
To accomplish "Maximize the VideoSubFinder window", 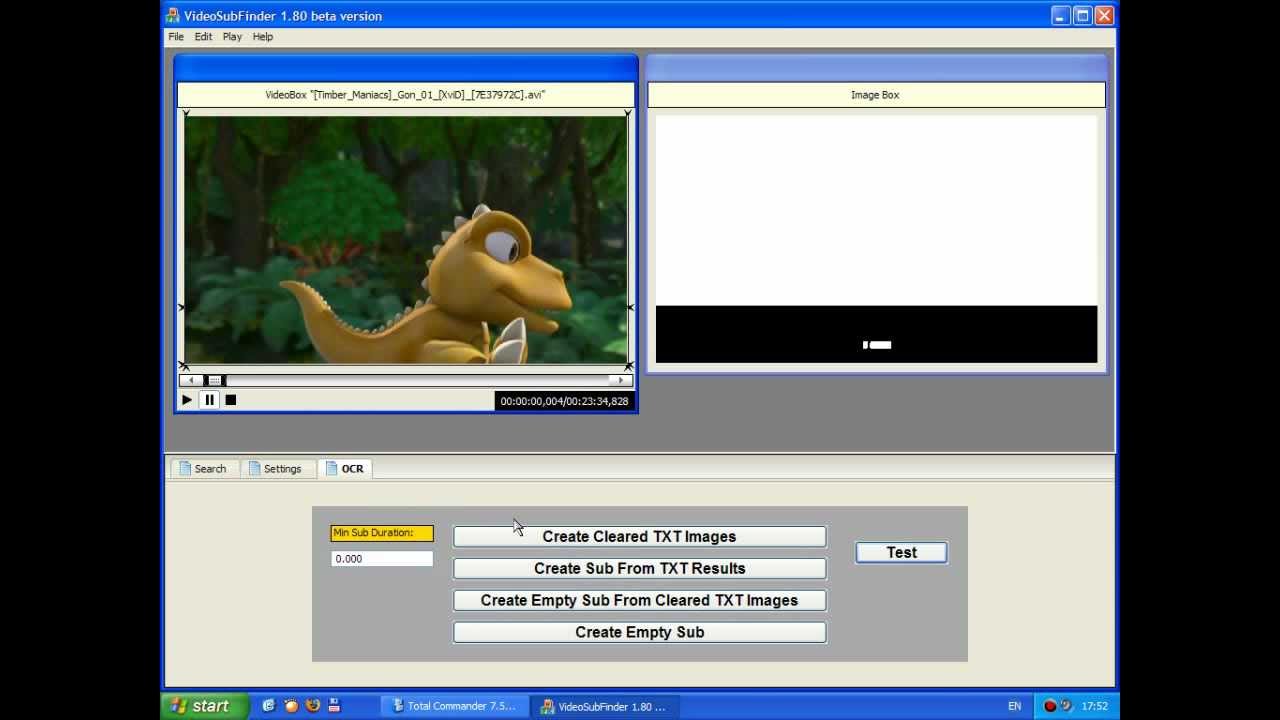I will point(1083,15).
